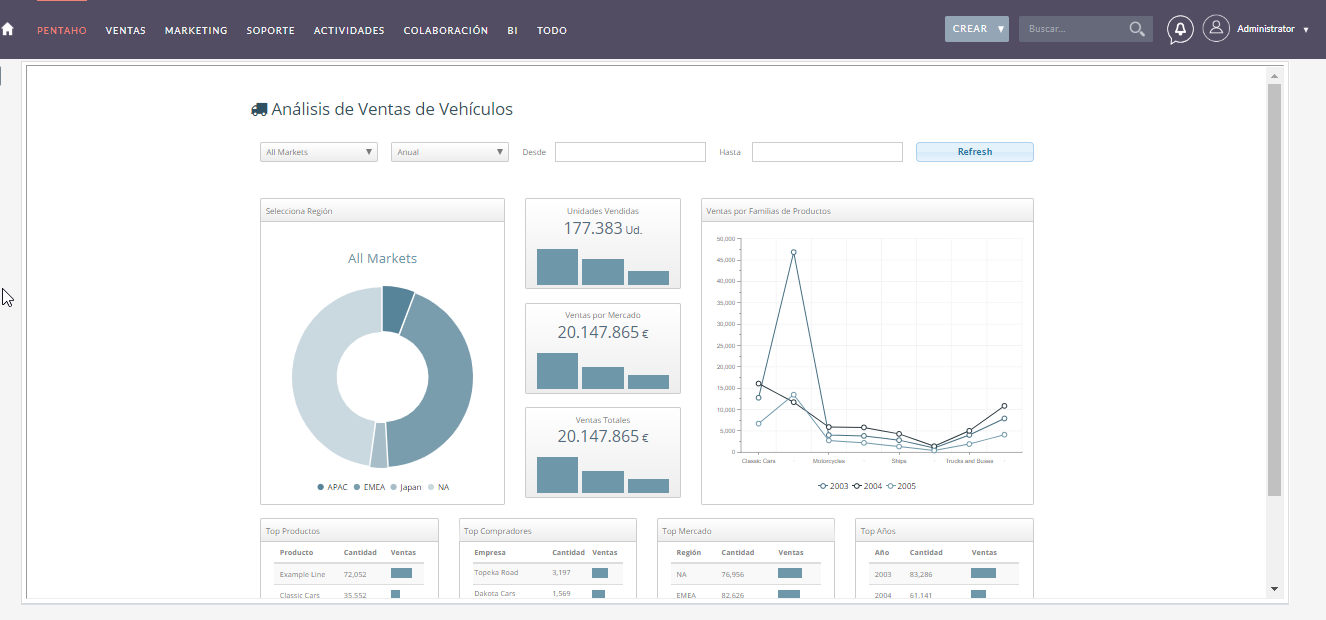Click the home icon in the top bar
Viewport: 1326px width, 620px height.
(x=8, y=29)
